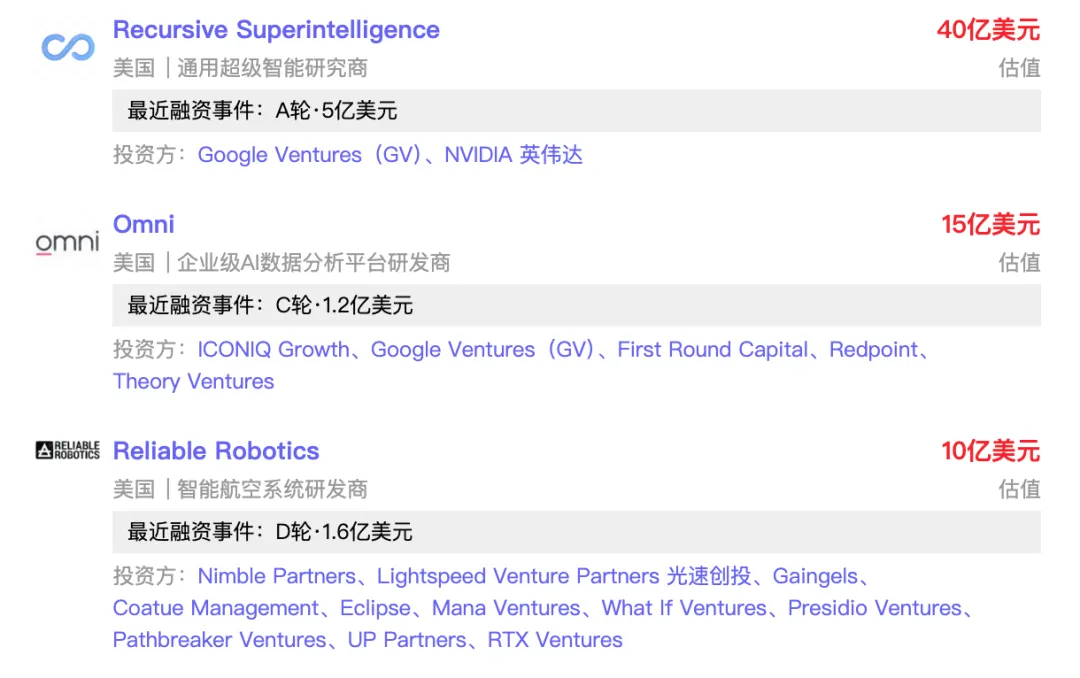Click the 40亿美元 valuation figure
1080x678 pixels.
click(988, 30)
